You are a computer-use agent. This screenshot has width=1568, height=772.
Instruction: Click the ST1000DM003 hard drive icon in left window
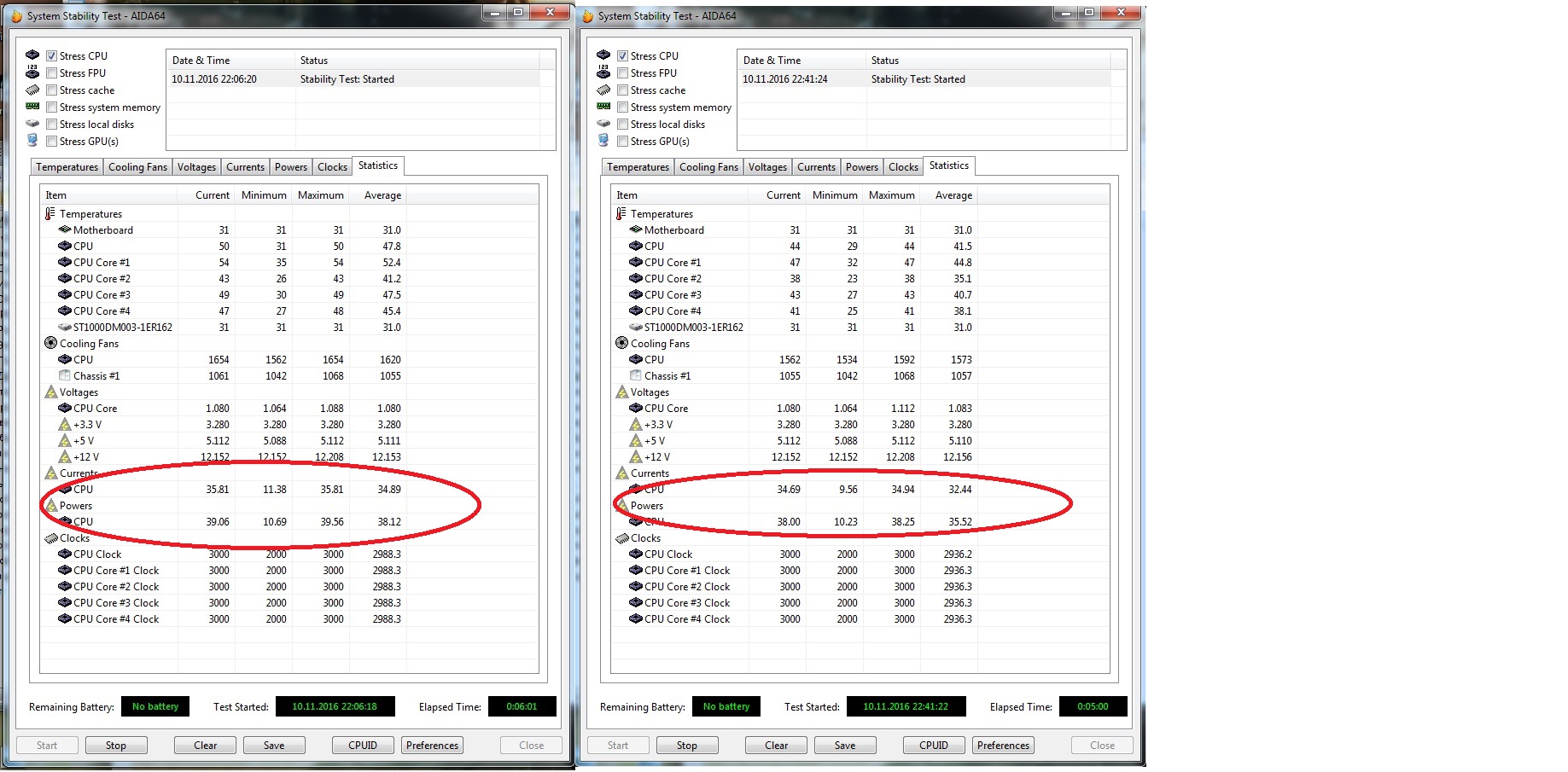(x=65, y=327)
